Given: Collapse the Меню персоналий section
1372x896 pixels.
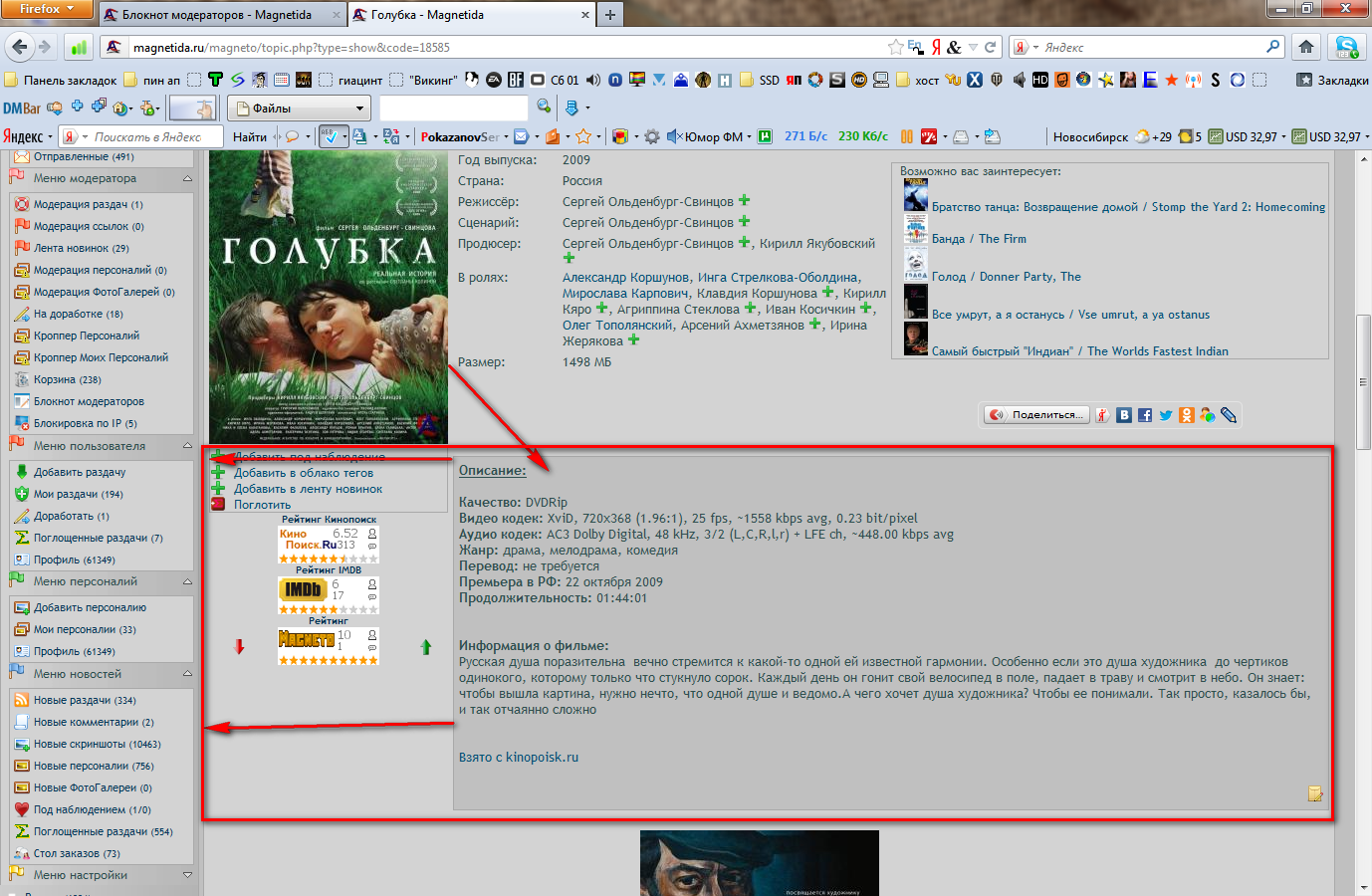Looking at the screenshot, I should (x=187, y=581).
